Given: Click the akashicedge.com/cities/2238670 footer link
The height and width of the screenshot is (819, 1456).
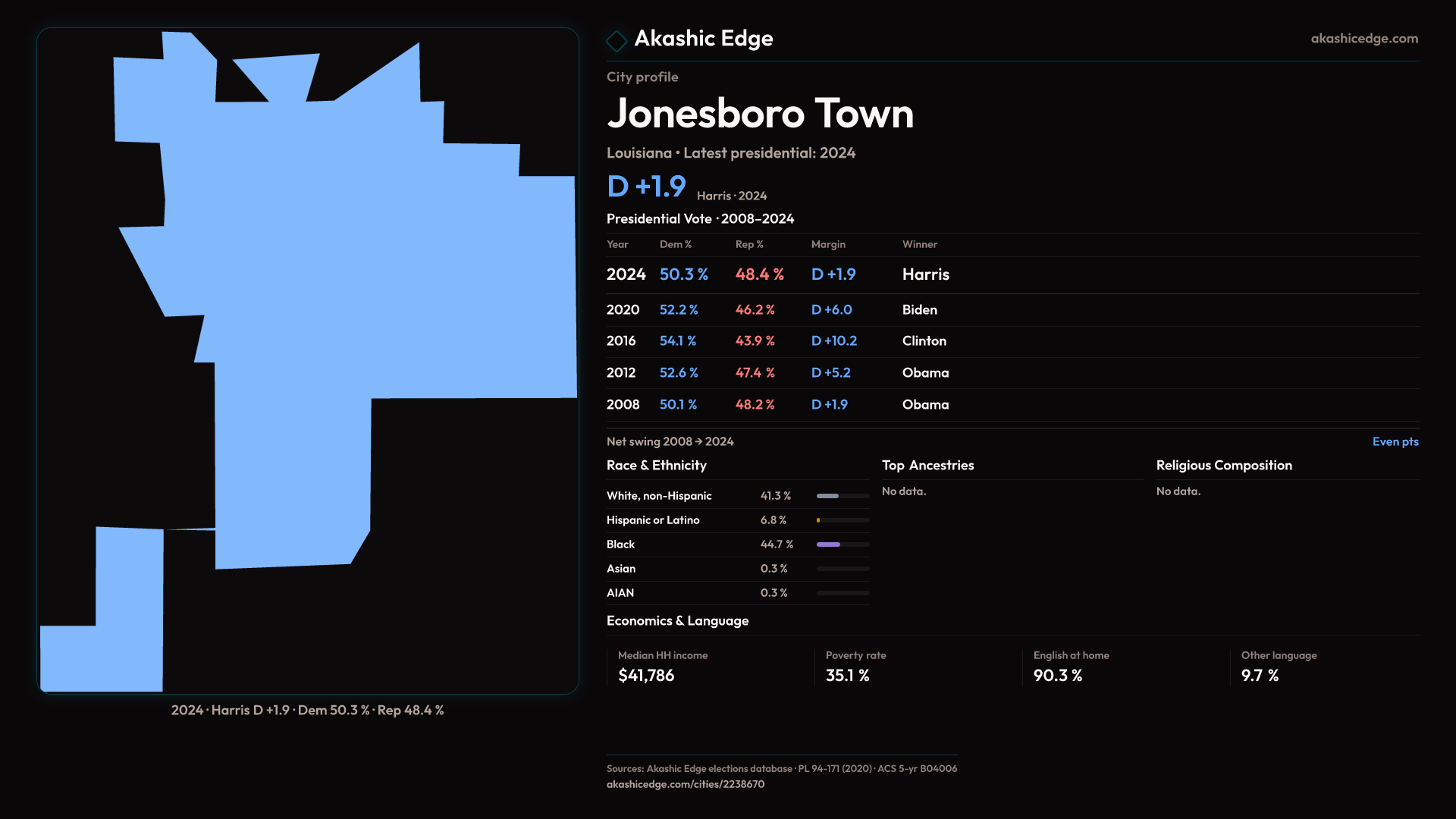Looking at the screenshot, I should (x=685, y=784).
